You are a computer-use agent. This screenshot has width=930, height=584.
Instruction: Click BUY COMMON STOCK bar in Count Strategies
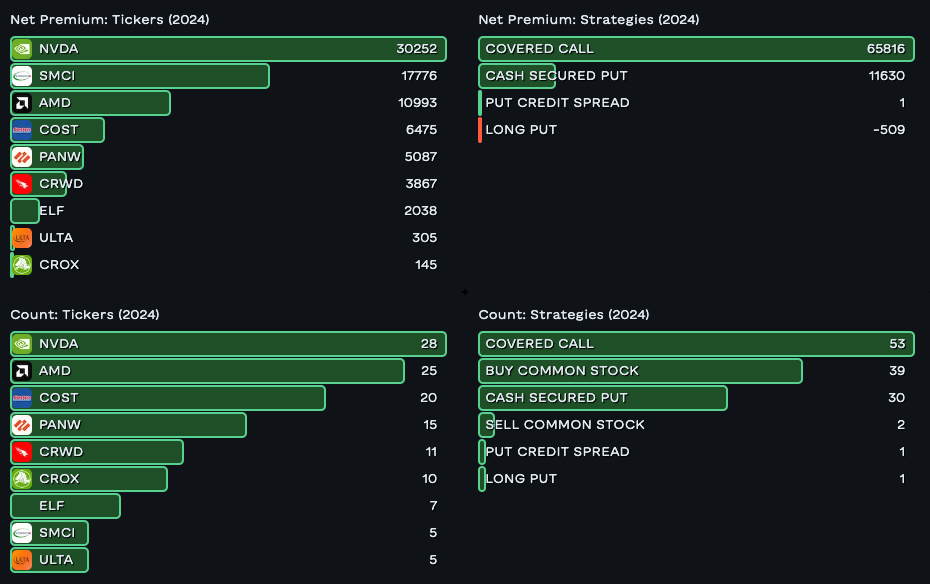[640, 371]
